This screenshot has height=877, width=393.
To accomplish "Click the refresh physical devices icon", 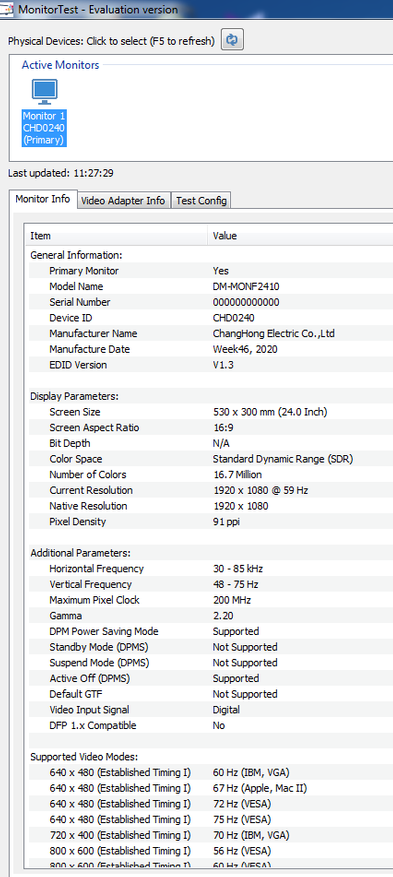I will (x=232, y=40).
